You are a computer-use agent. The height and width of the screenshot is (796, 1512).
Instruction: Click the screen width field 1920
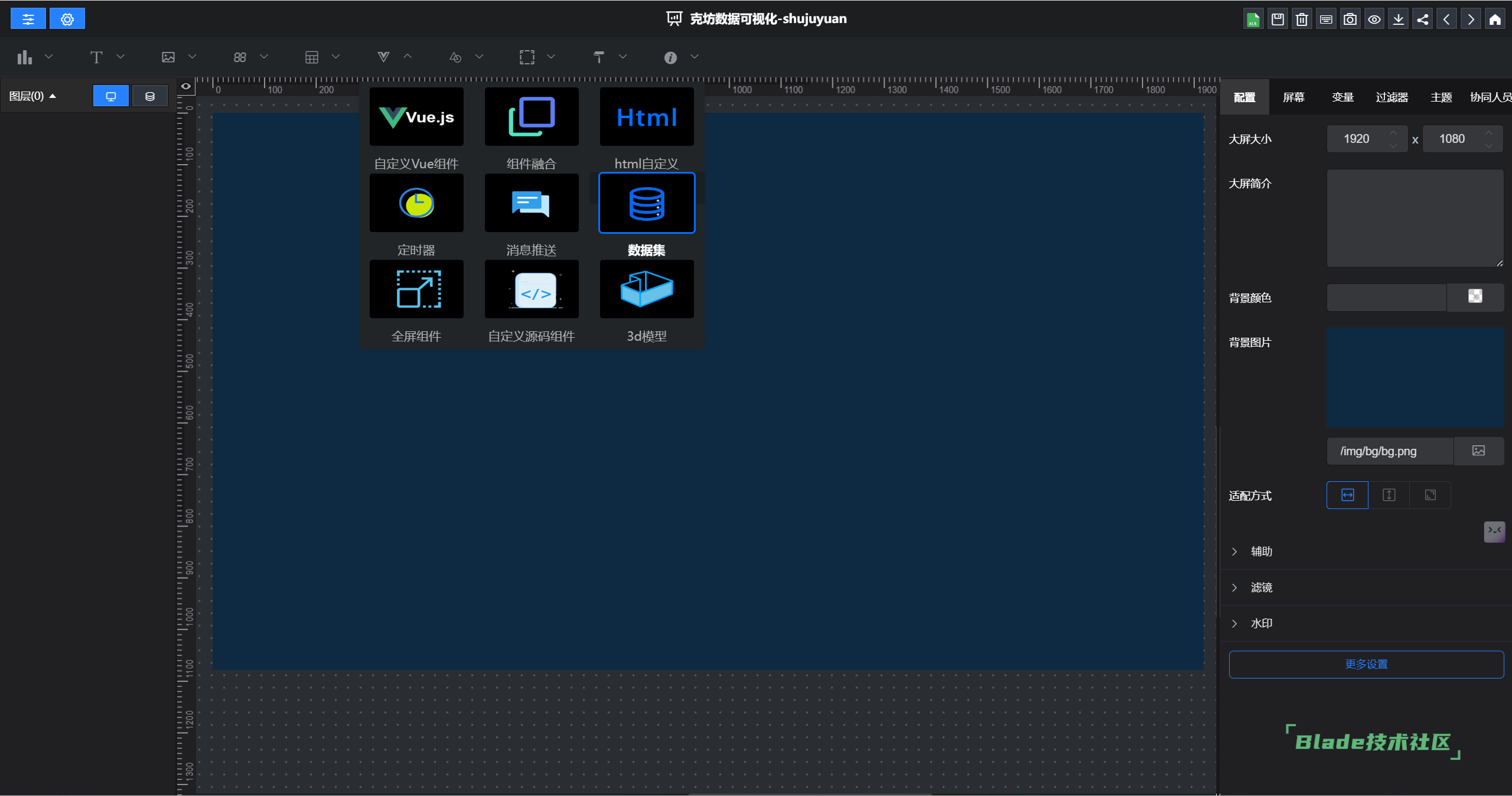(1367, 139)
